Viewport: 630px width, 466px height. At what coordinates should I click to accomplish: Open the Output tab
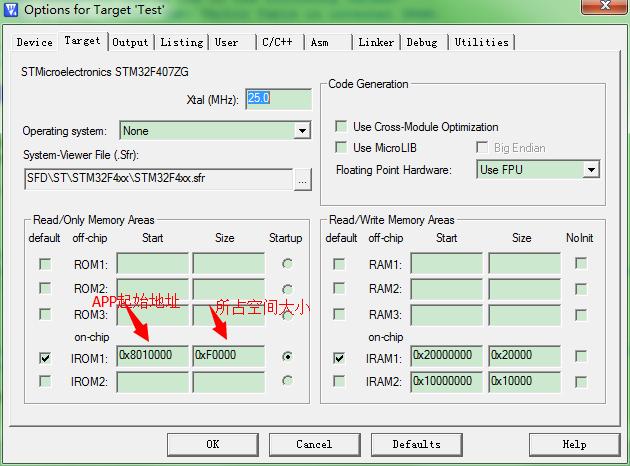coord(130,42)
